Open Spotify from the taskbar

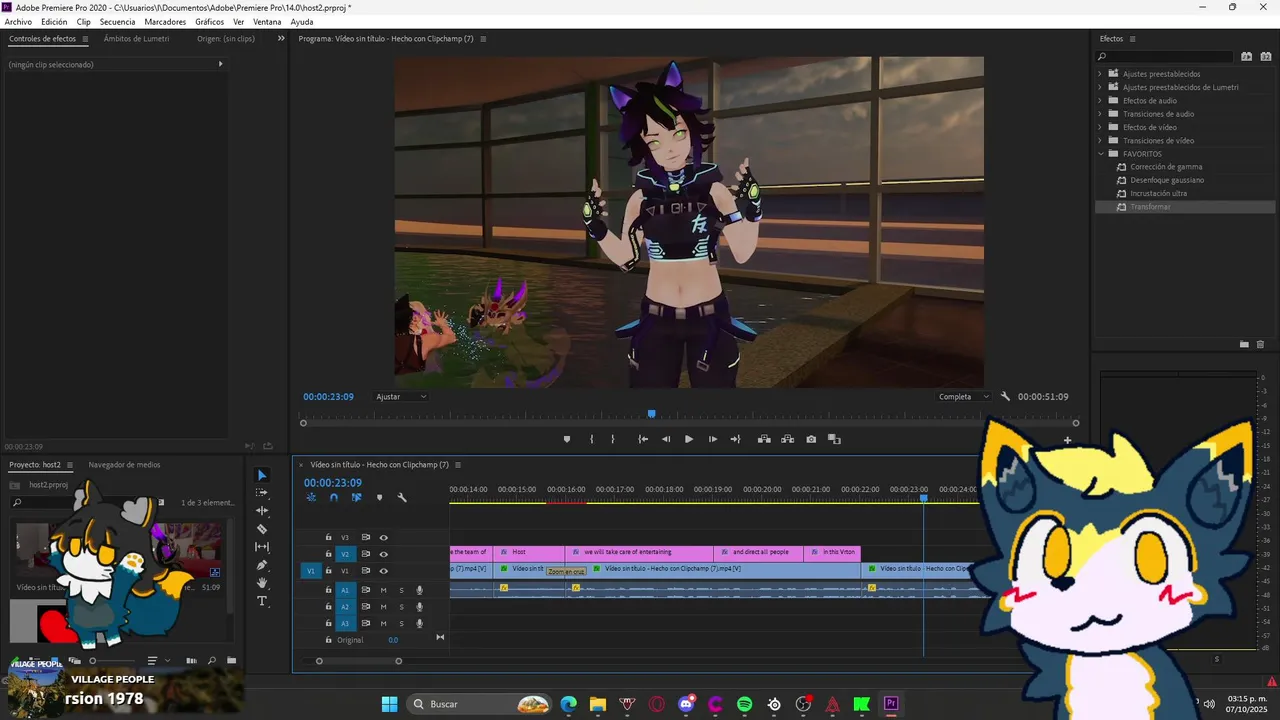745,704
